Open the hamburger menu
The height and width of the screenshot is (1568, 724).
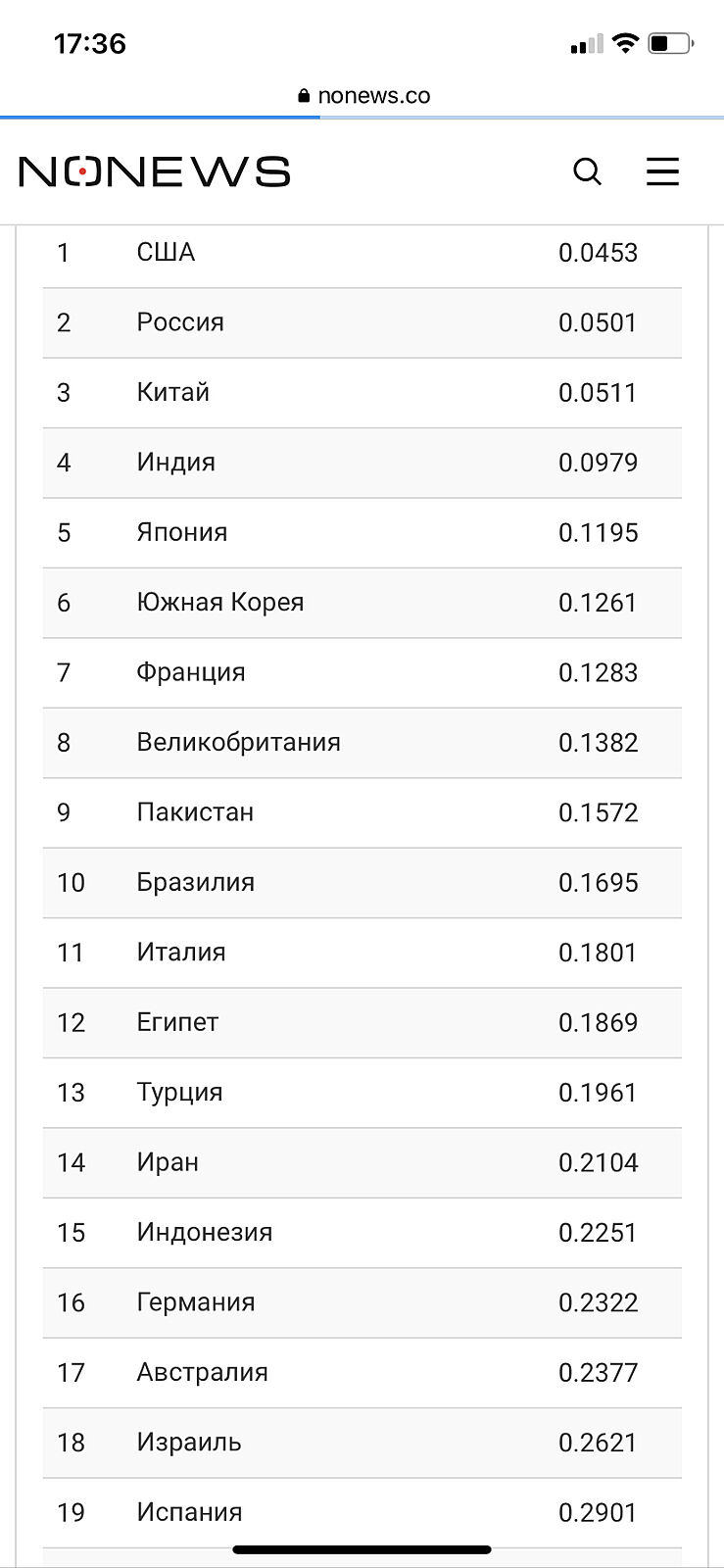662,171
